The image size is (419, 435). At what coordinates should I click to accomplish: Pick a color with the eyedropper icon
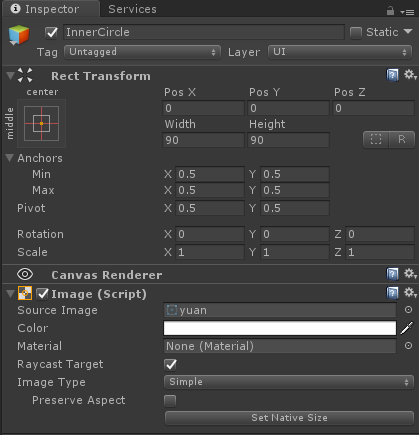[x=407, y=328]
